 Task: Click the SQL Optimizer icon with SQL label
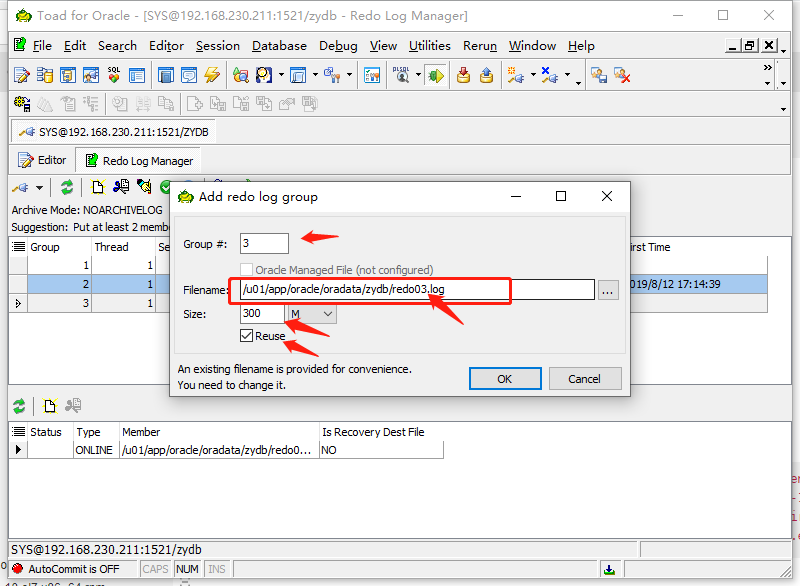(x=113, y=75)
